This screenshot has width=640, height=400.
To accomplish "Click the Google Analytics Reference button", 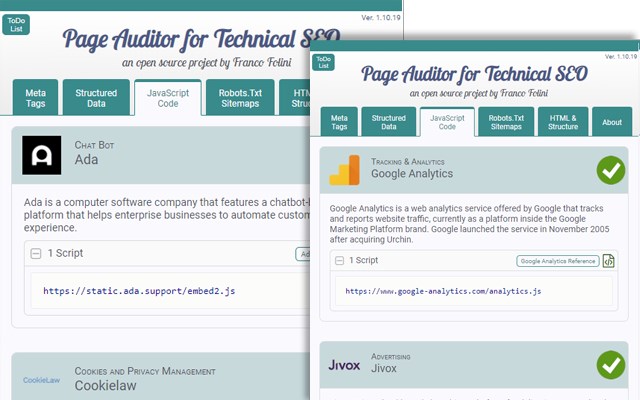I will (558, 261).
